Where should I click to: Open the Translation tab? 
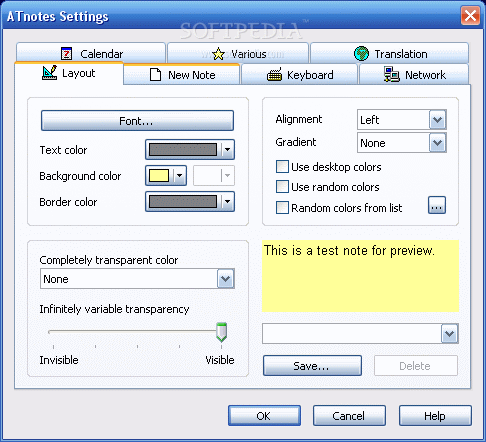click(390, 53)
